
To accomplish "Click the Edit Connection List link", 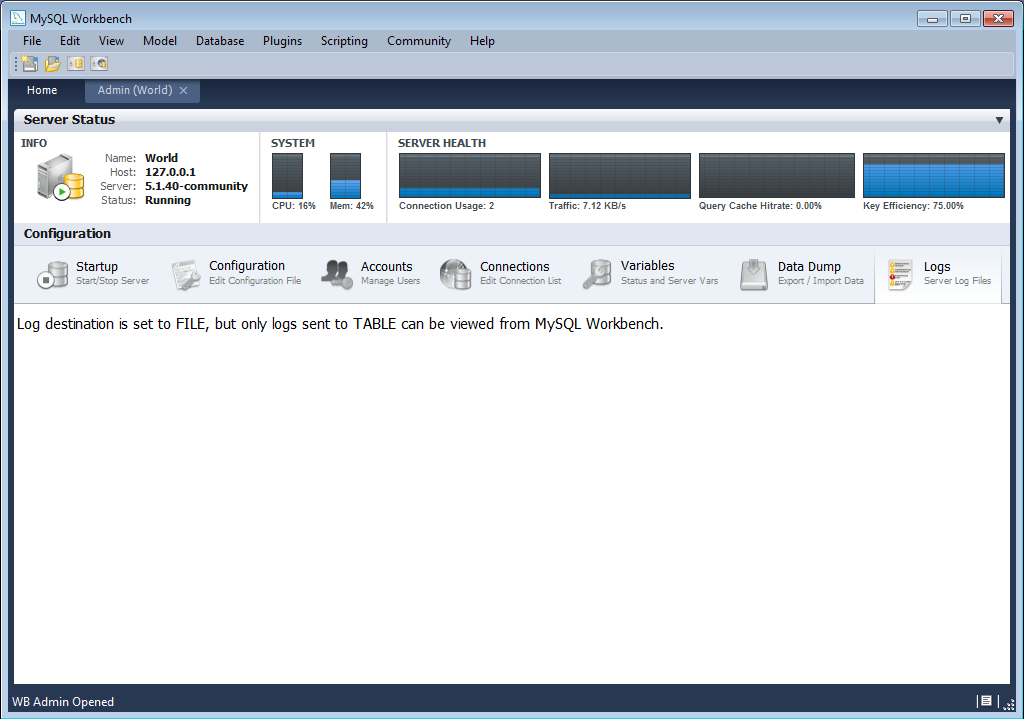I will [521, 281].
